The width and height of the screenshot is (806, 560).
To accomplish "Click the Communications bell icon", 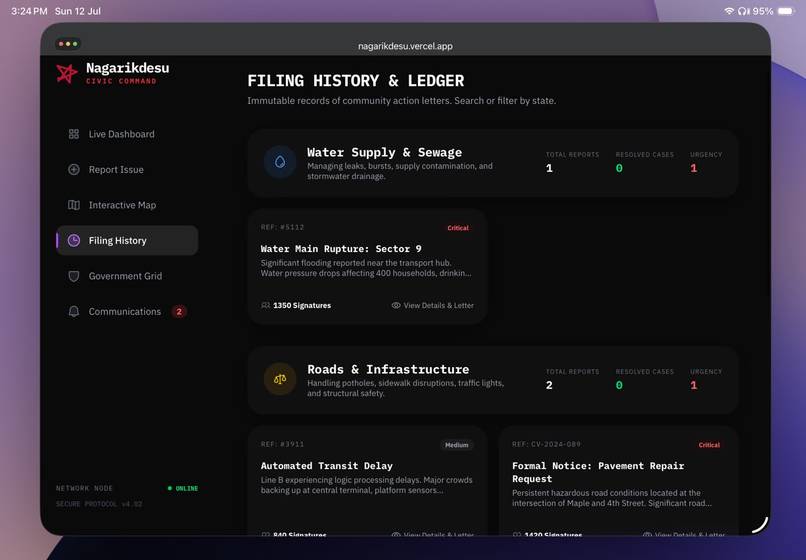I will 74,311.
